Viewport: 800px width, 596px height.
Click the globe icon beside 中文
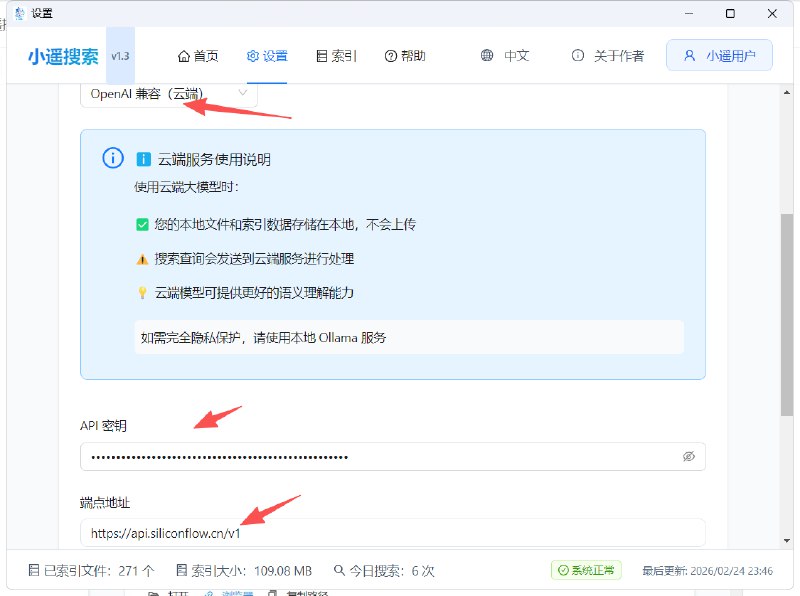[487, 56]
